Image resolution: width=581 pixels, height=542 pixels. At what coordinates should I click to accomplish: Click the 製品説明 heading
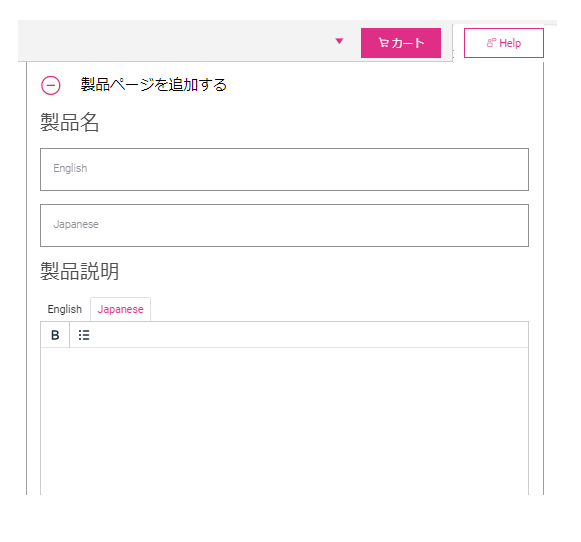[80, 272]
